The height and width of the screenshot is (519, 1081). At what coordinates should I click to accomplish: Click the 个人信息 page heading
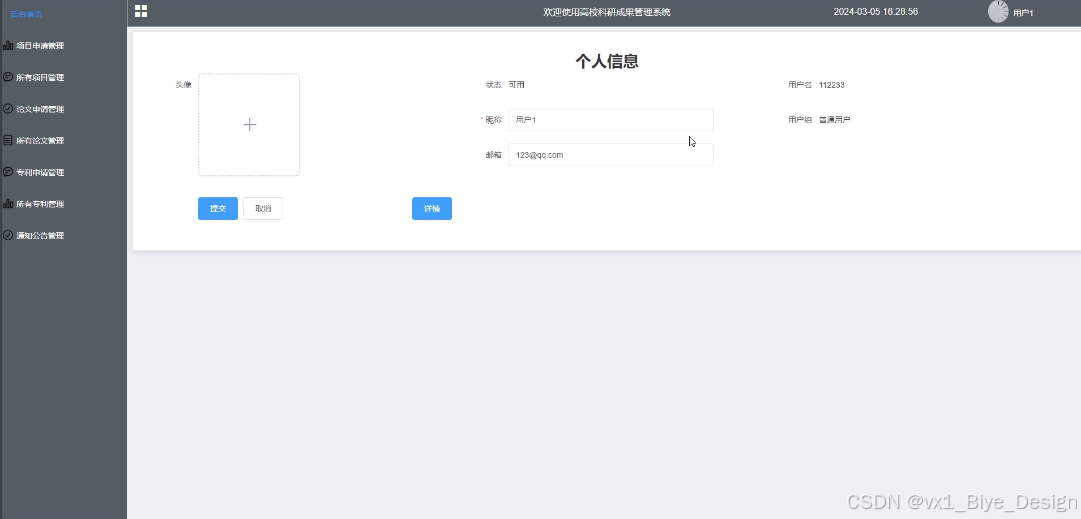tap(607, 61)
